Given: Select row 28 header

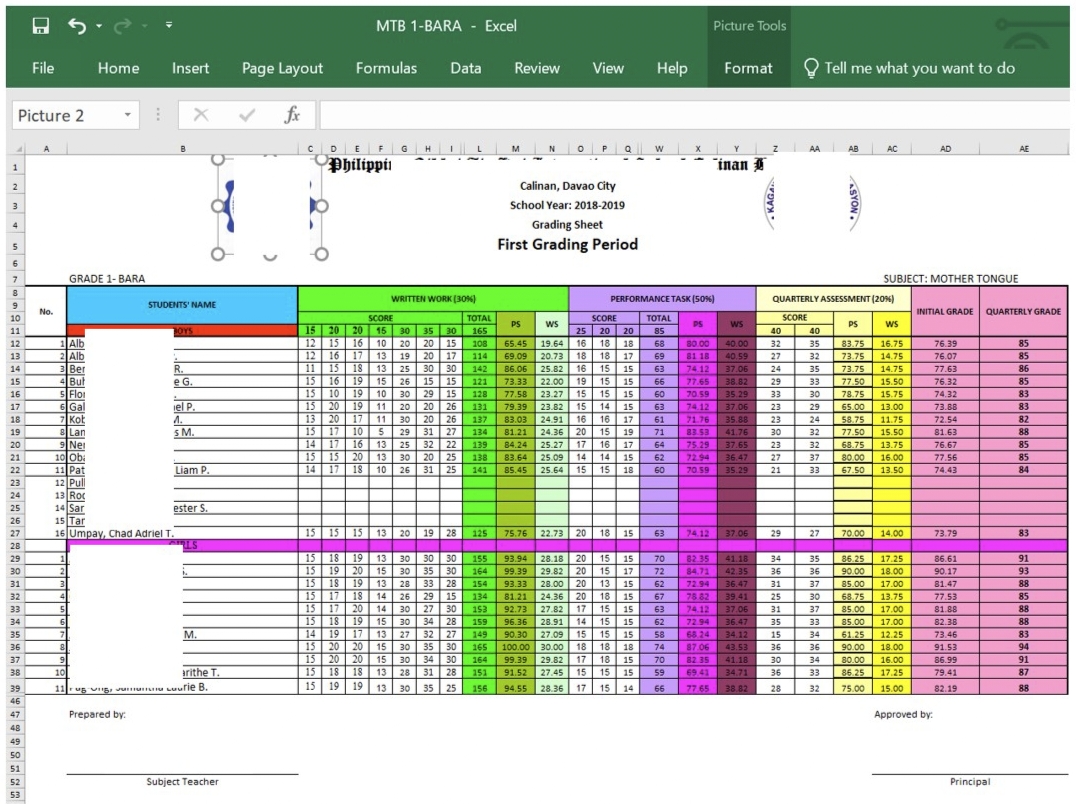Looking at the screenshot, I should [x=15, y=546].
